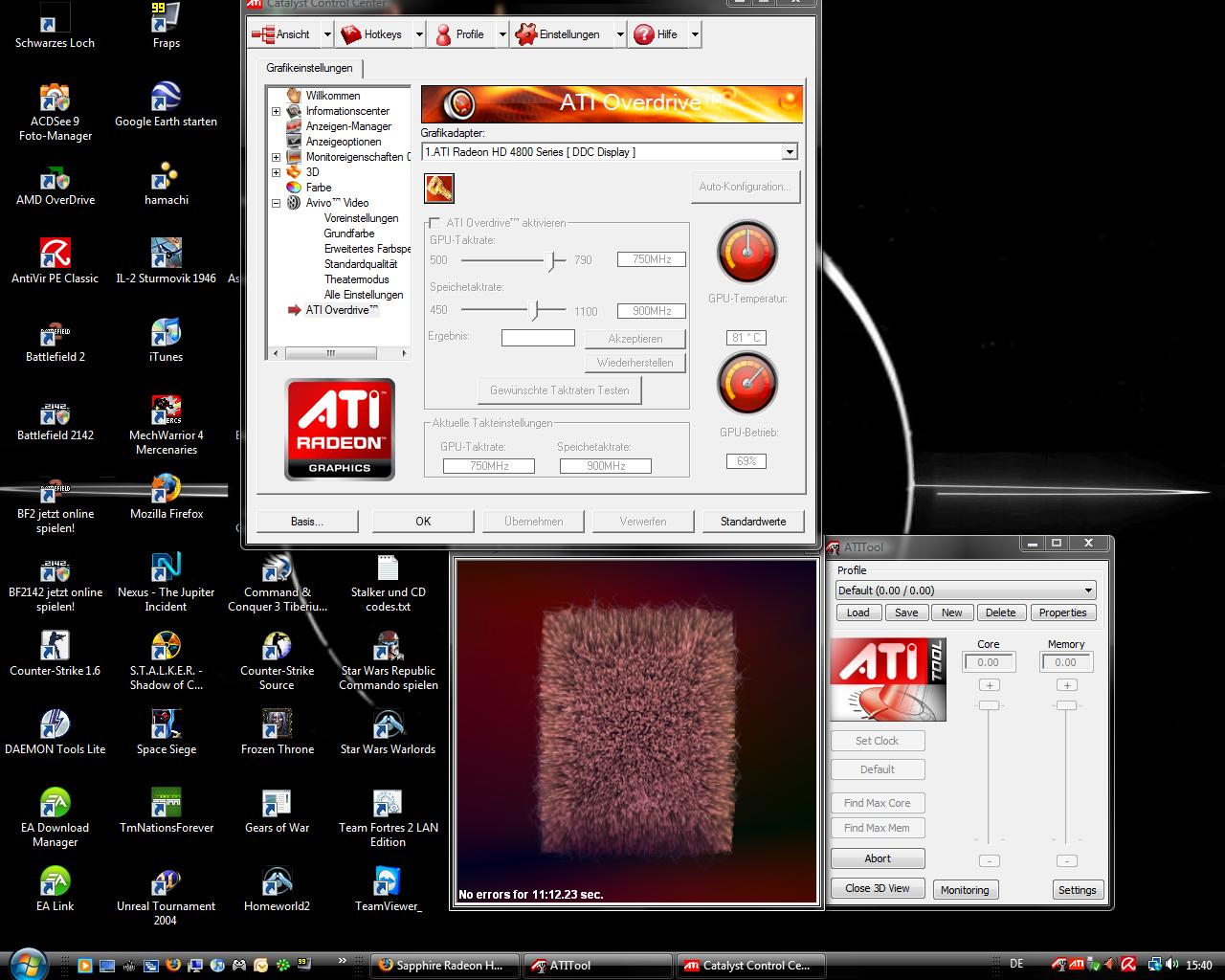Screen dimensions: 1225x980
Task: Open Battlefield 2 desktop shortcut
Action: [x=55, y=340]
